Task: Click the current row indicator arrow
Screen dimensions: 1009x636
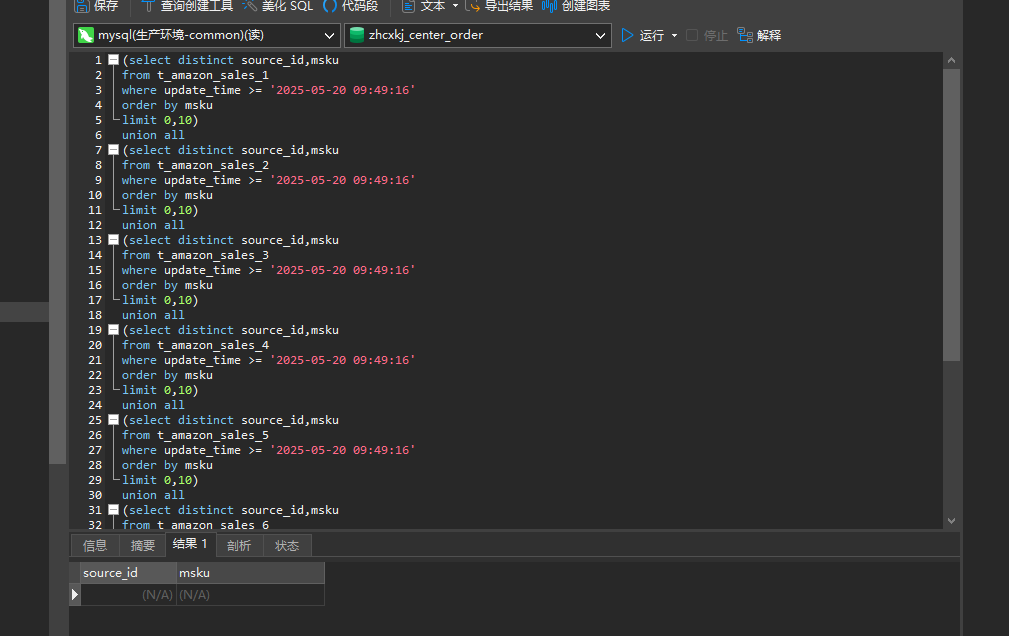Action: point(75,595)
